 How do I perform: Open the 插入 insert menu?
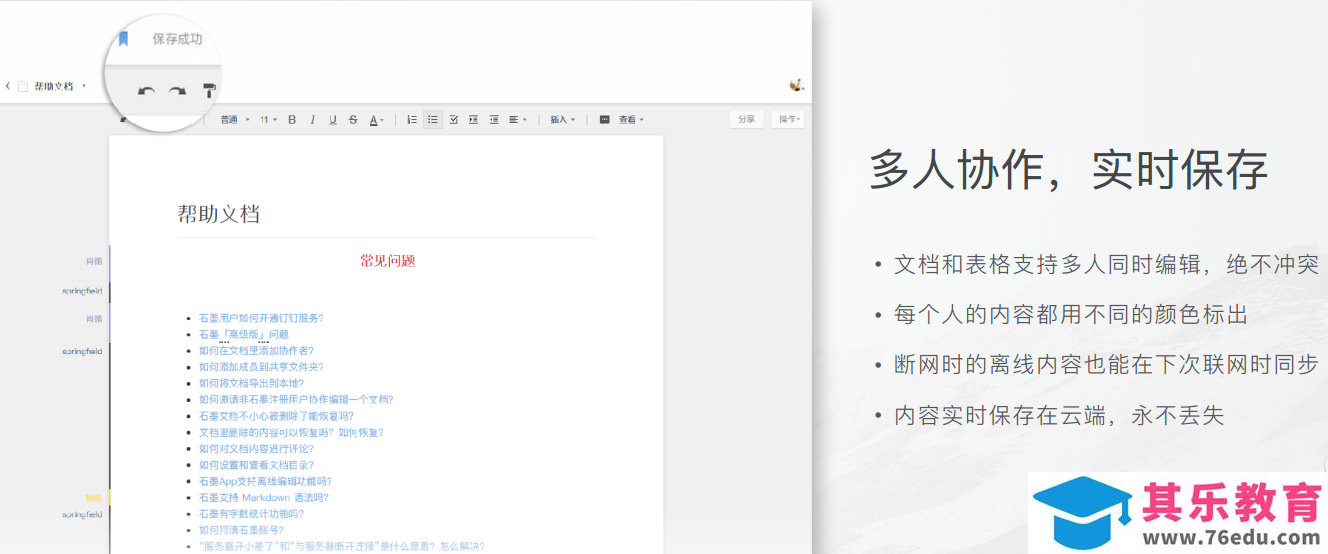click(562, 120)
